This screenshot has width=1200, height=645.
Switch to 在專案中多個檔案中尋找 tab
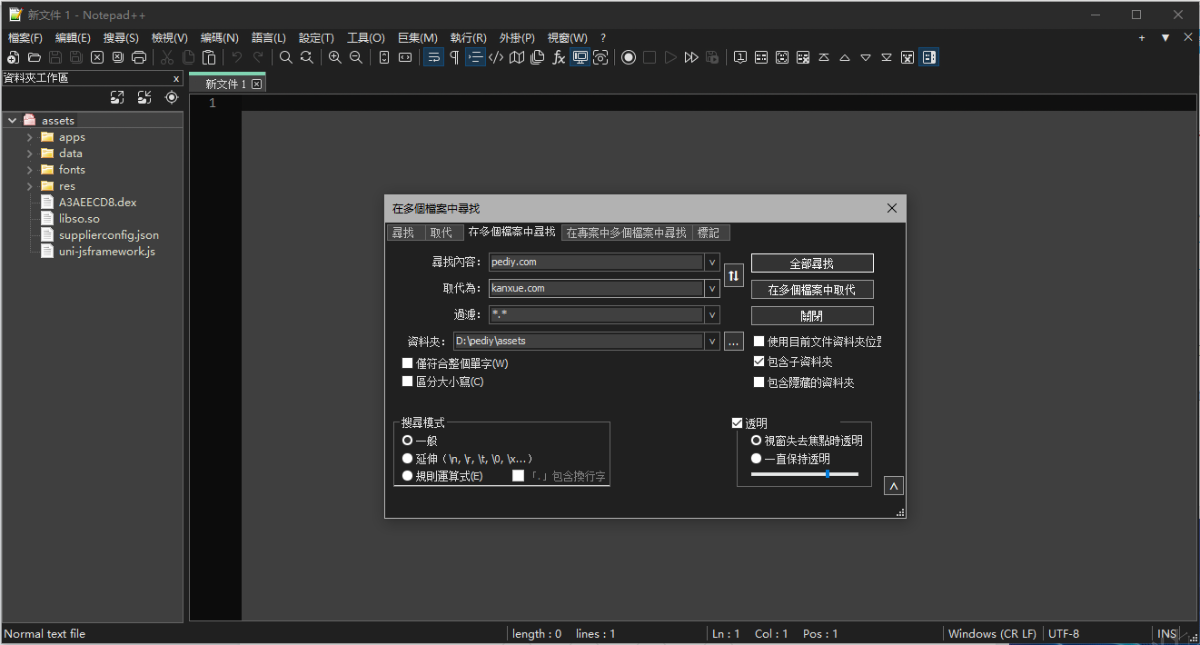(626, 232)
